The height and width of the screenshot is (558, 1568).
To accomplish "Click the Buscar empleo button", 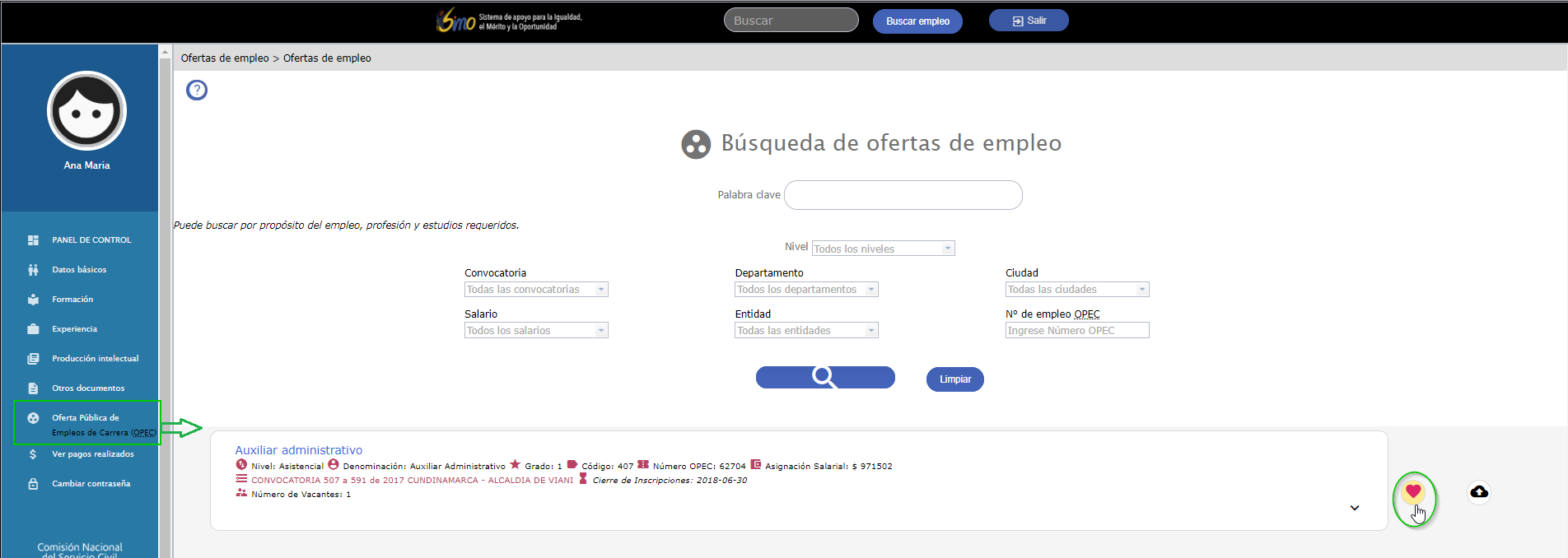I will click(x=917, y=21).
